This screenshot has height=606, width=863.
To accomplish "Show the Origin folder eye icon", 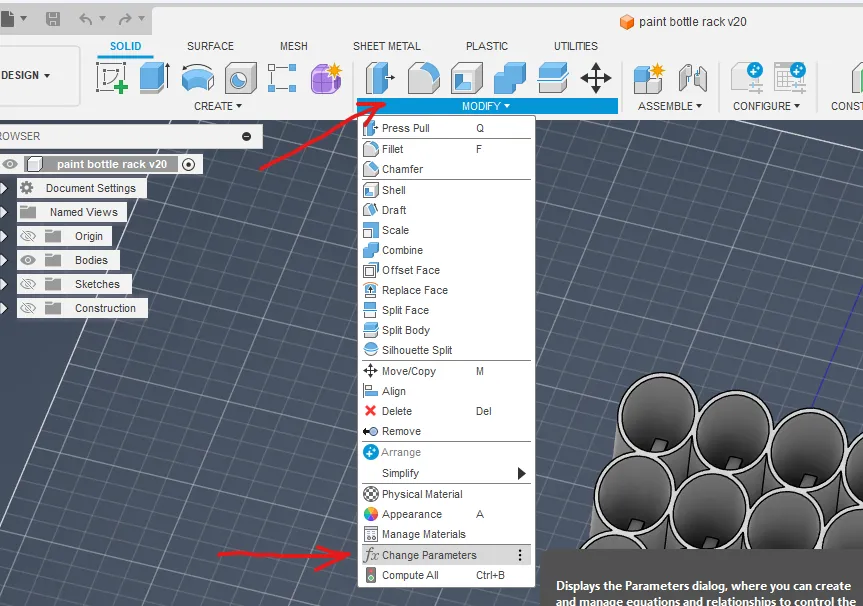I will [28, 236].
